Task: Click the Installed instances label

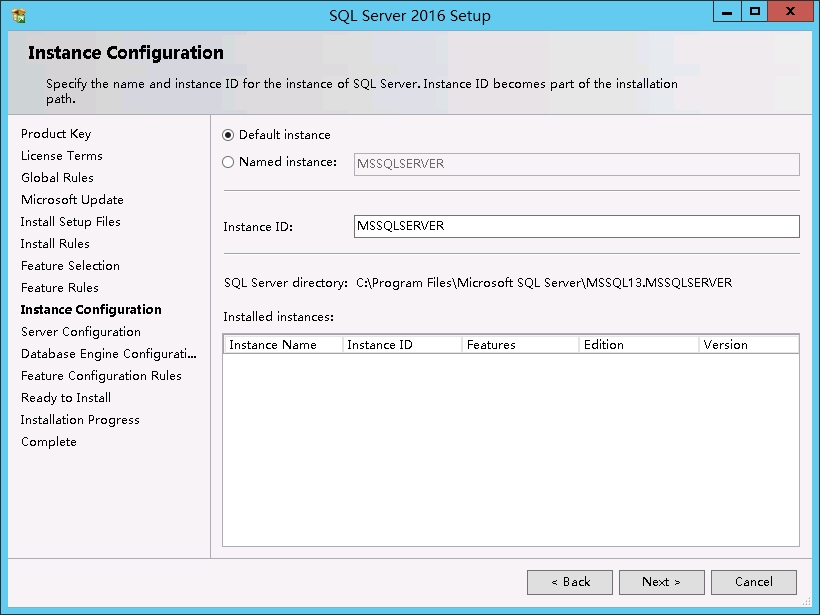Action: coord(278,317)
